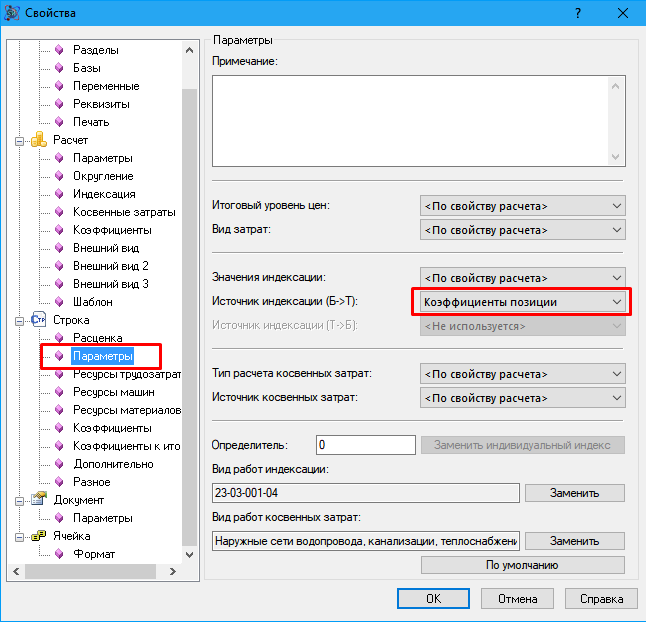The image size is (646, 622).
Task: Click the diamond icon beside Реквизиты
Action: (x=59, y=104)
